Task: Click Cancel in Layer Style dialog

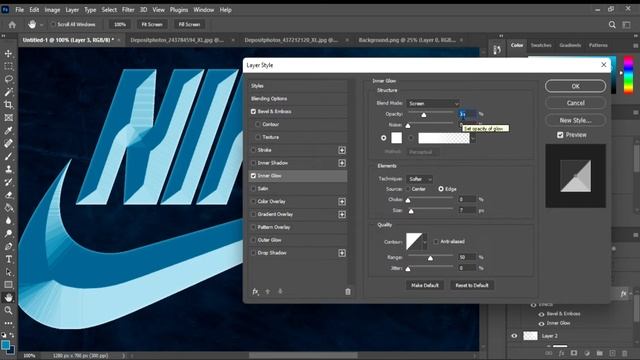Action: (576, 103)
